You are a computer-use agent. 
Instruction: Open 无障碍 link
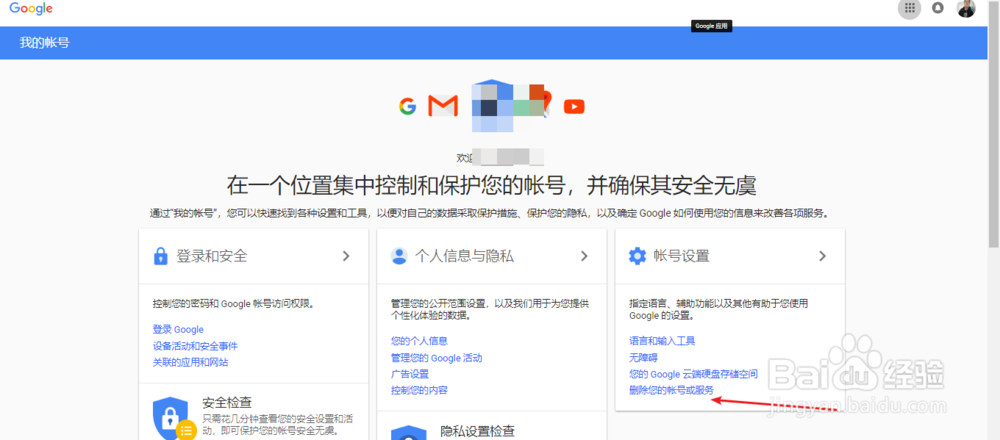[x=643, y=358]
